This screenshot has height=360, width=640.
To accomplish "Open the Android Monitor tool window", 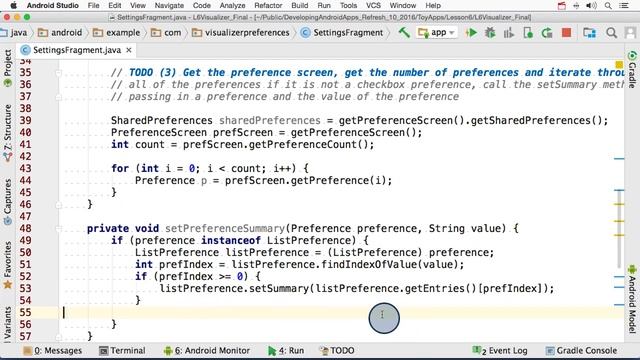I will 207,351.
